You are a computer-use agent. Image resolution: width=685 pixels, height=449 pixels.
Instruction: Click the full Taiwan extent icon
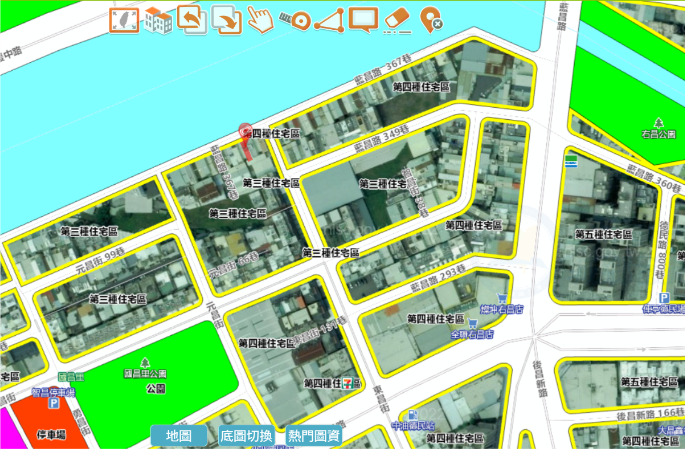coord(123,19)
